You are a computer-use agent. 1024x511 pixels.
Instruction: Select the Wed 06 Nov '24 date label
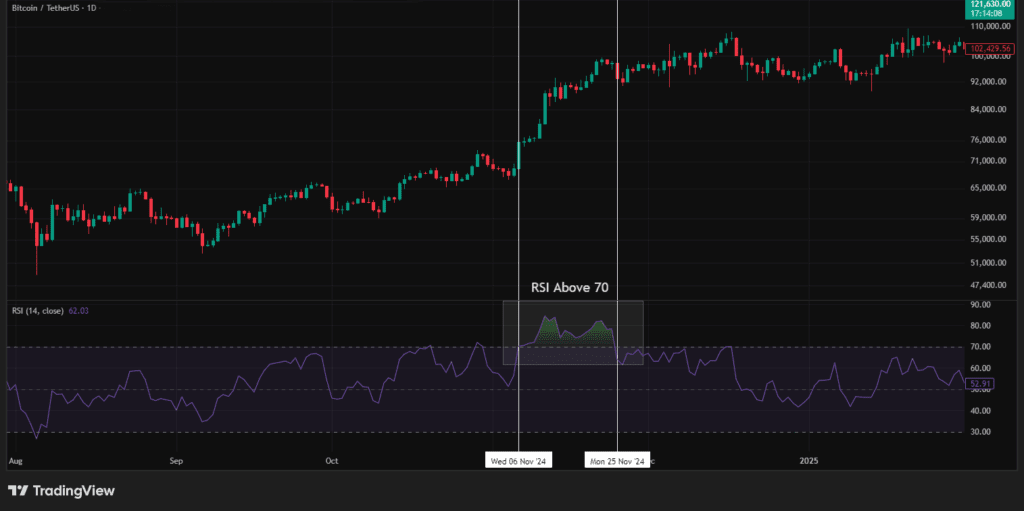coord(518,461)
